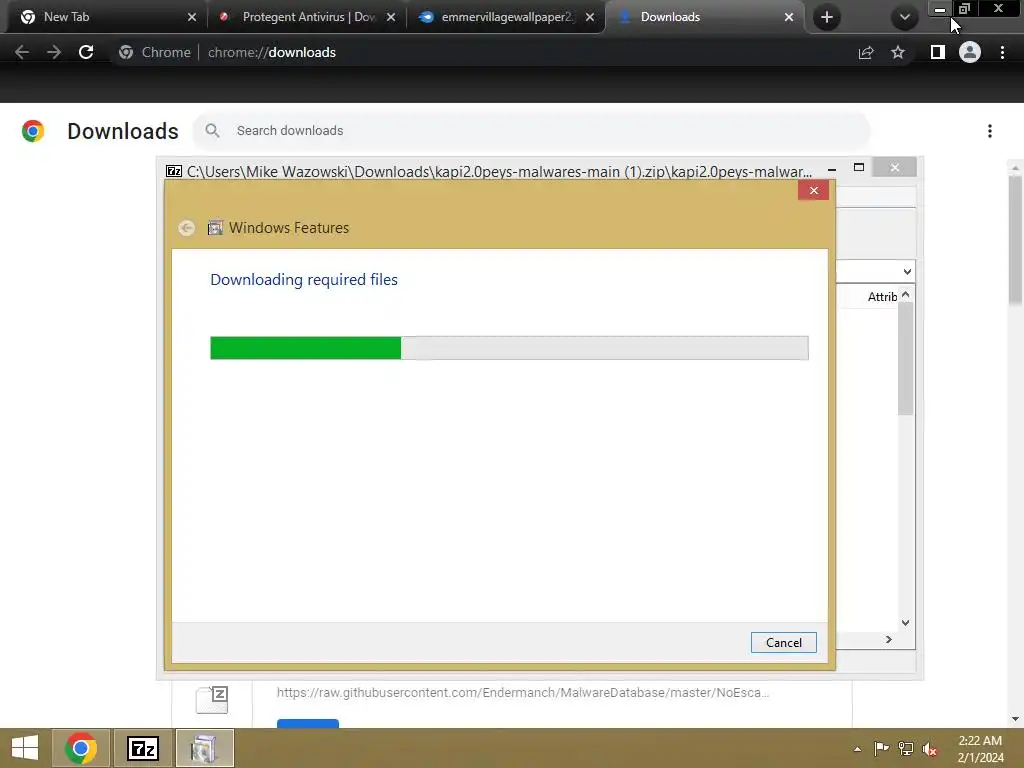Click the Windows Features back arrow
Screen dimensions: 1024x768
tap(187, 228)
